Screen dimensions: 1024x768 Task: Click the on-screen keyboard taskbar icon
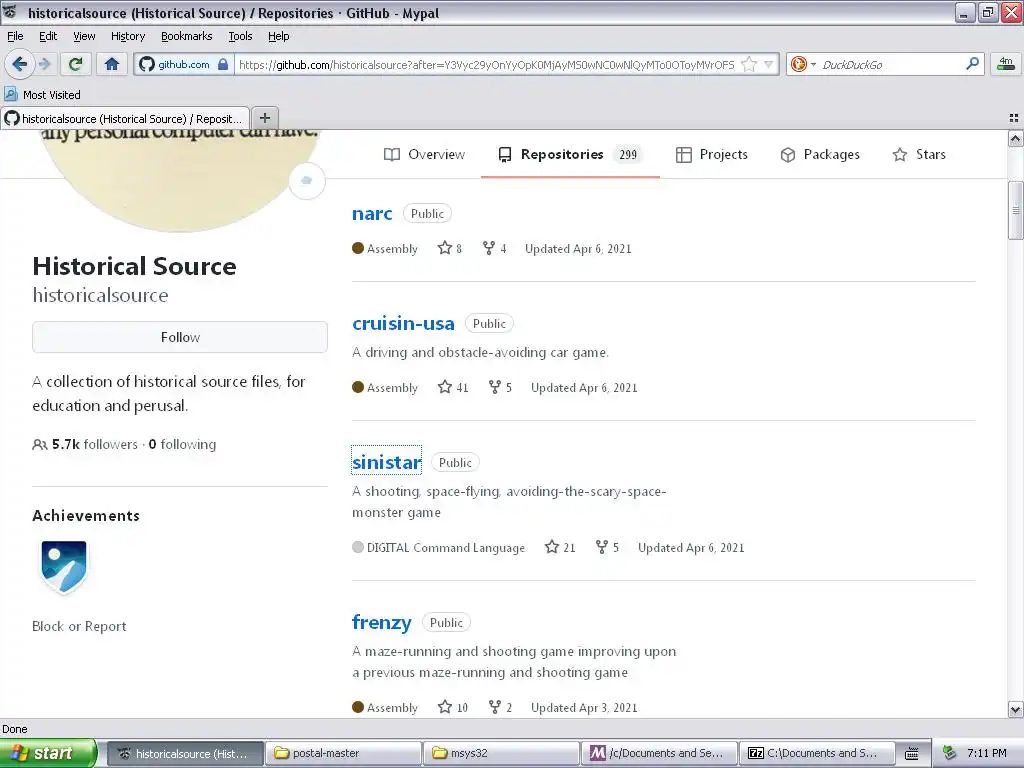tap(912, 754)
